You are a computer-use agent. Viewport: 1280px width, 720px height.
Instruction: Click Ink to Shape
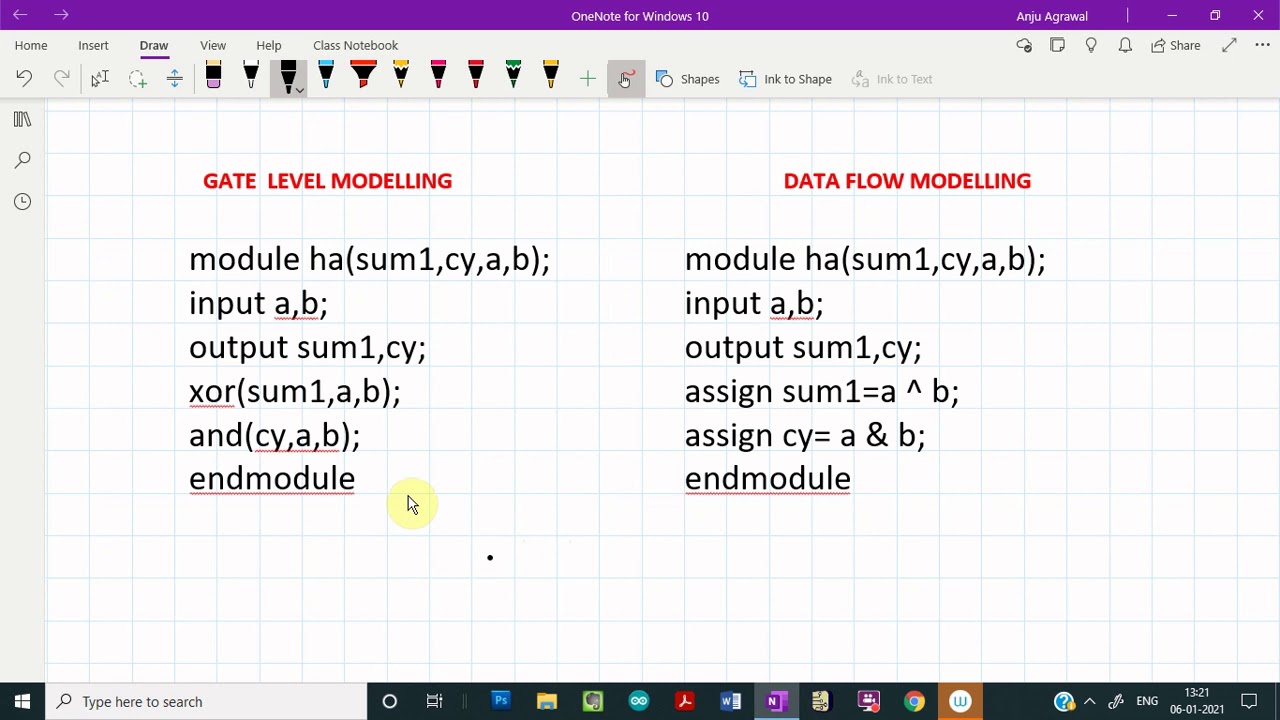[786, 79]
